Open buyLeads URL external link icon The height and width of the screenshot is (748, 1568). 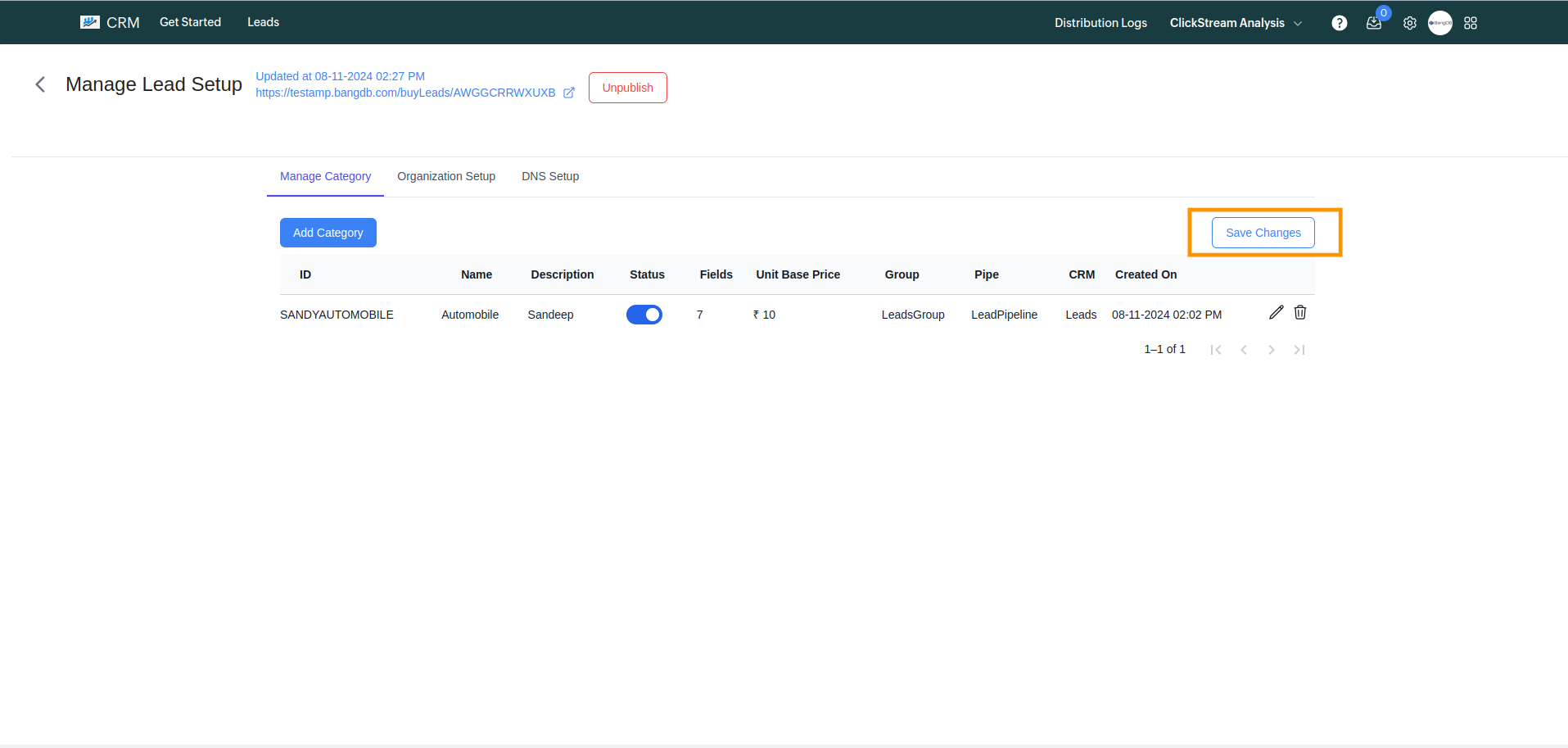(569, 93)
